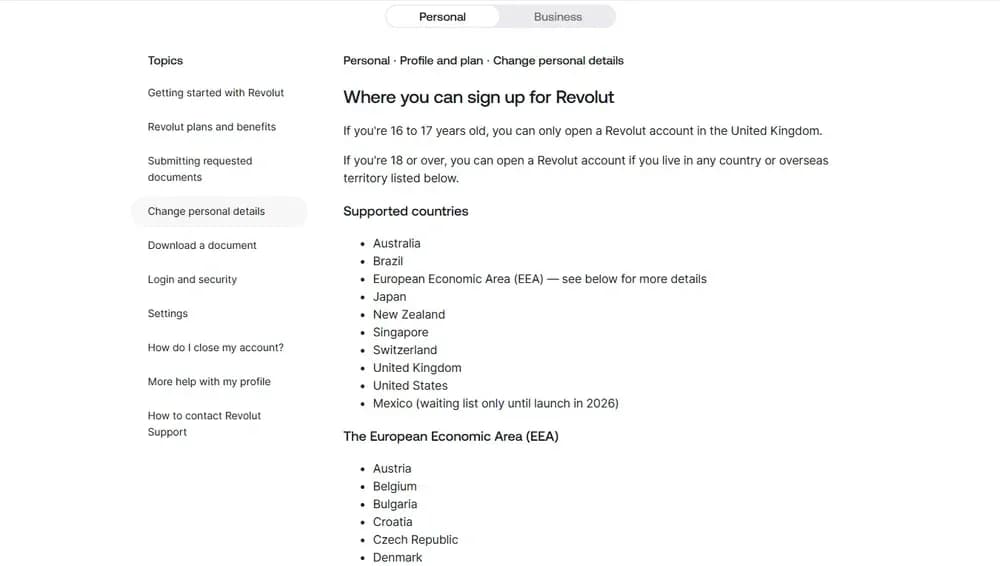Click the Mexico waiting list entry
This screenshot has height=566, width=1000.
(495, 404)
